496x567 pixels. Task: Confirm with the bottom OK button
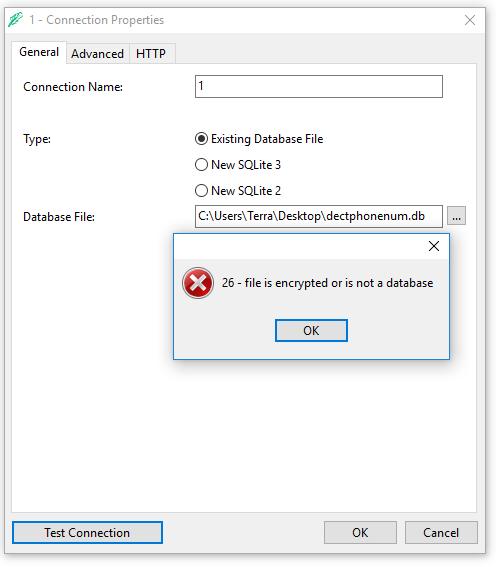coord(360,533)
